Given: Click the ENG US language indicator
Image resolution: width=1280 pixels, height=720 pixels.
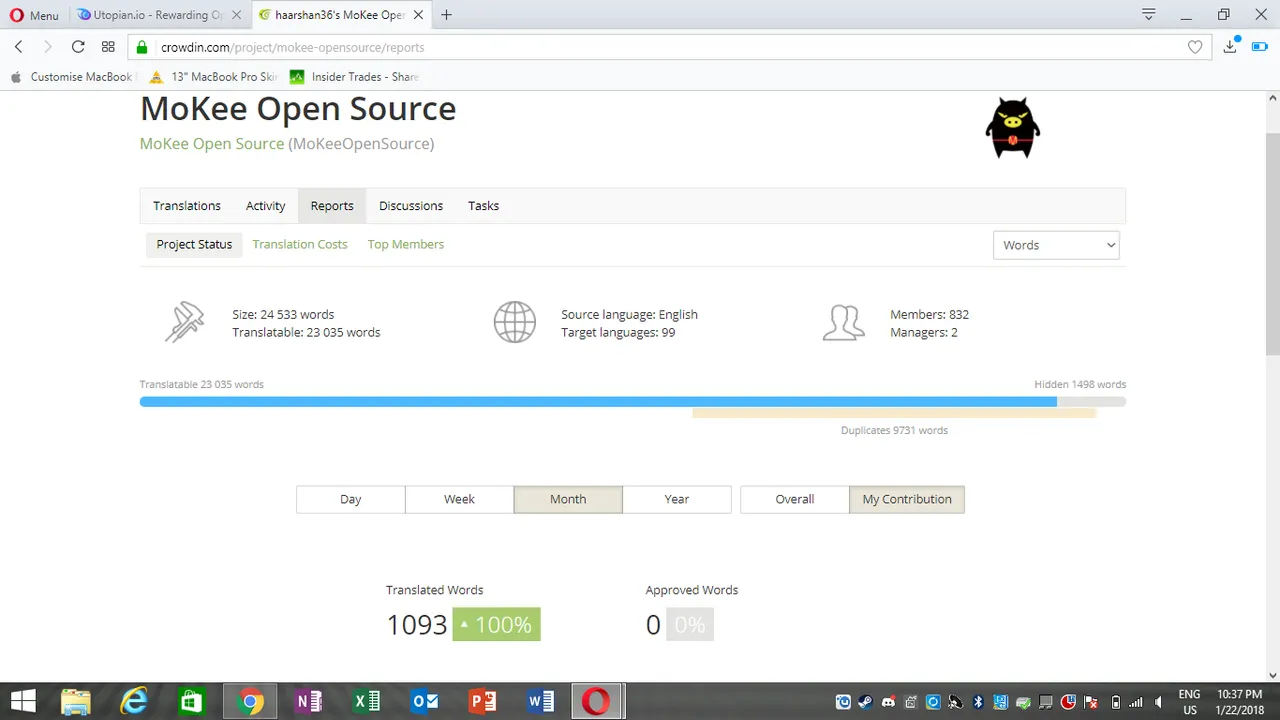Looking at the screenshot, I should [1189, 702].
